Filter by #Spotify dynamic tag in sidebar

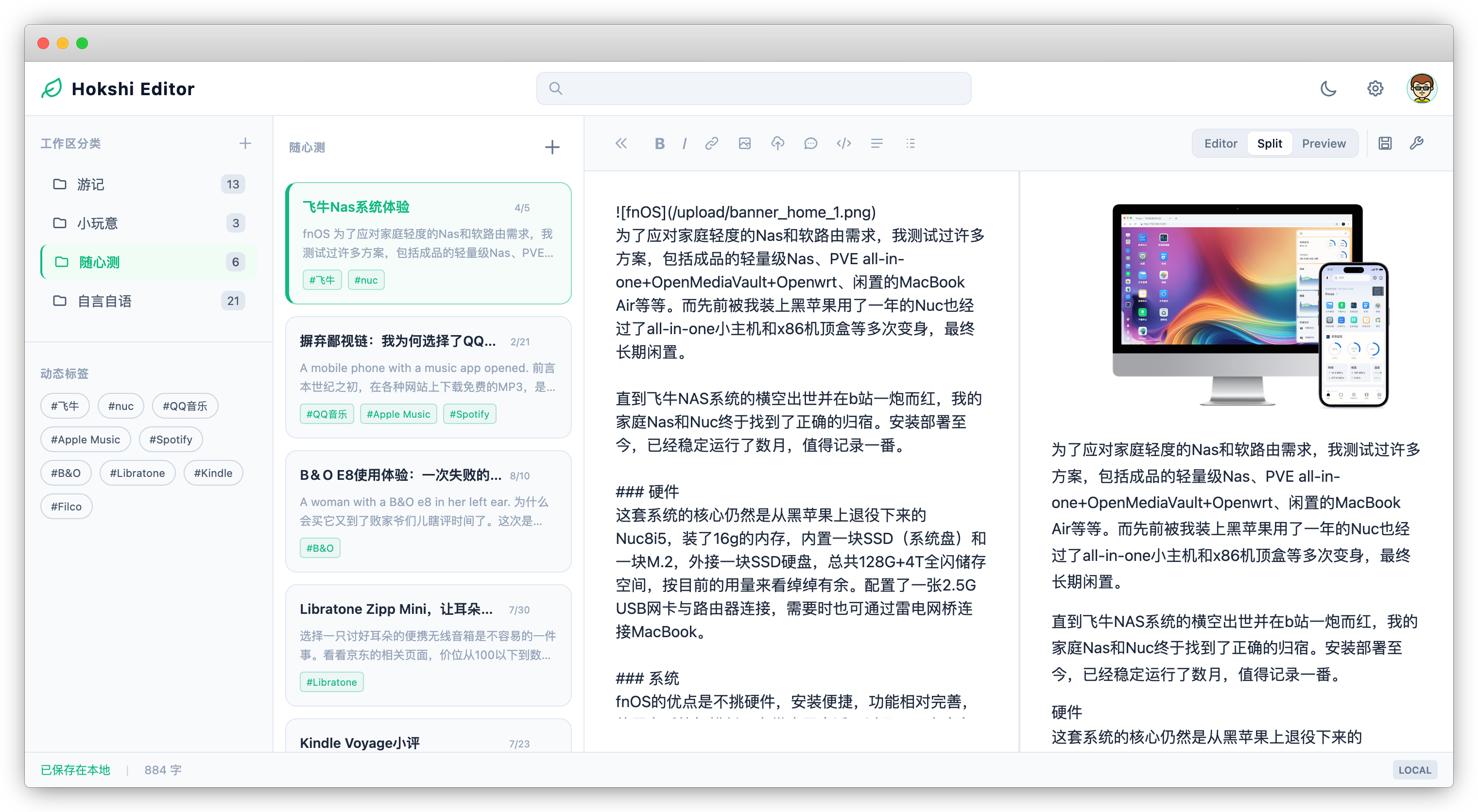[171, 439]
